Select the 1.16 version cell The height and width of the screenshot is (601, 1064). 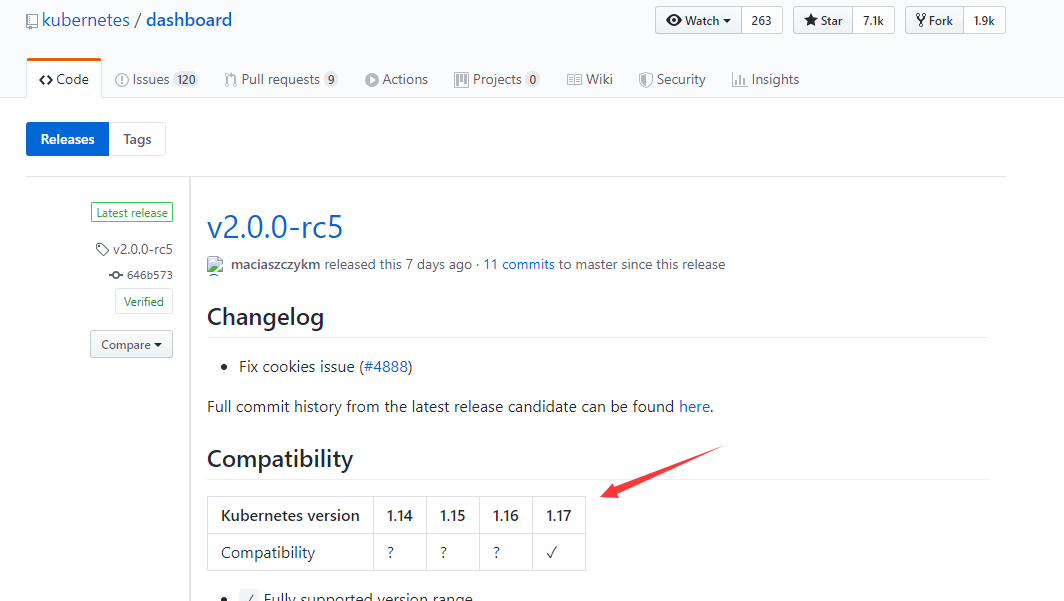point(506,516)
